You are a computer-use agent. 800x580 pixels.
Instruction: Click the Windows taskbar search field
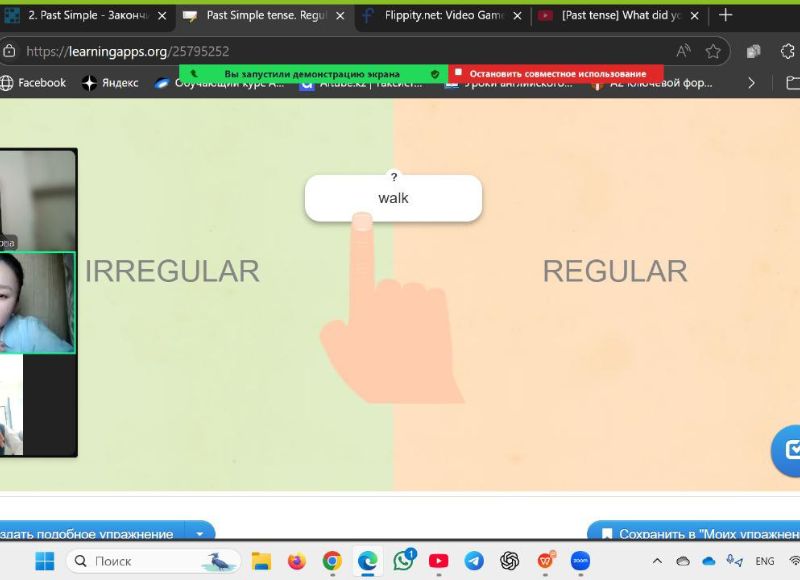(150, 561)
